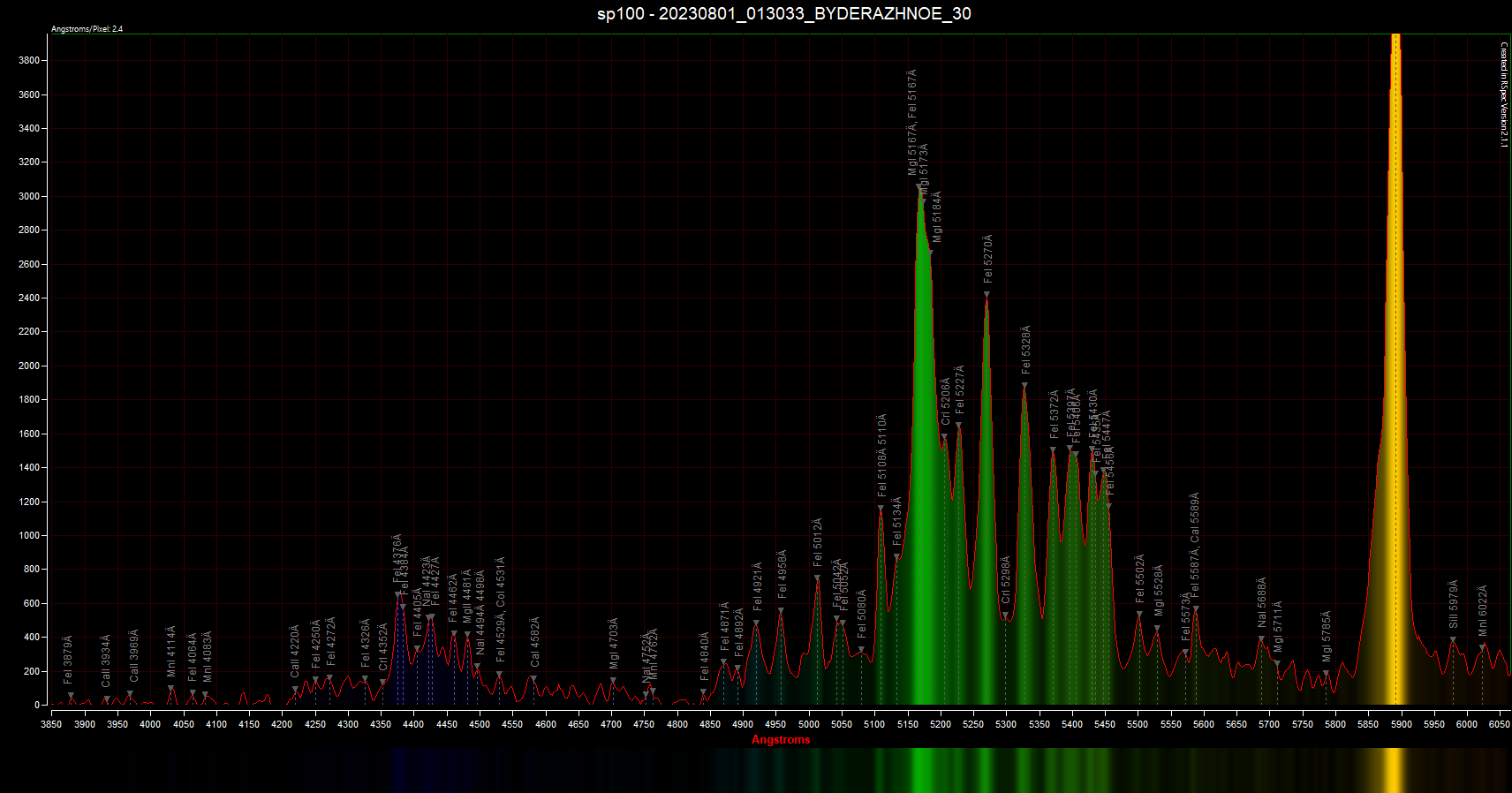Click the 'Angstroms/Pixel: 2.4' label

[87, 29]
